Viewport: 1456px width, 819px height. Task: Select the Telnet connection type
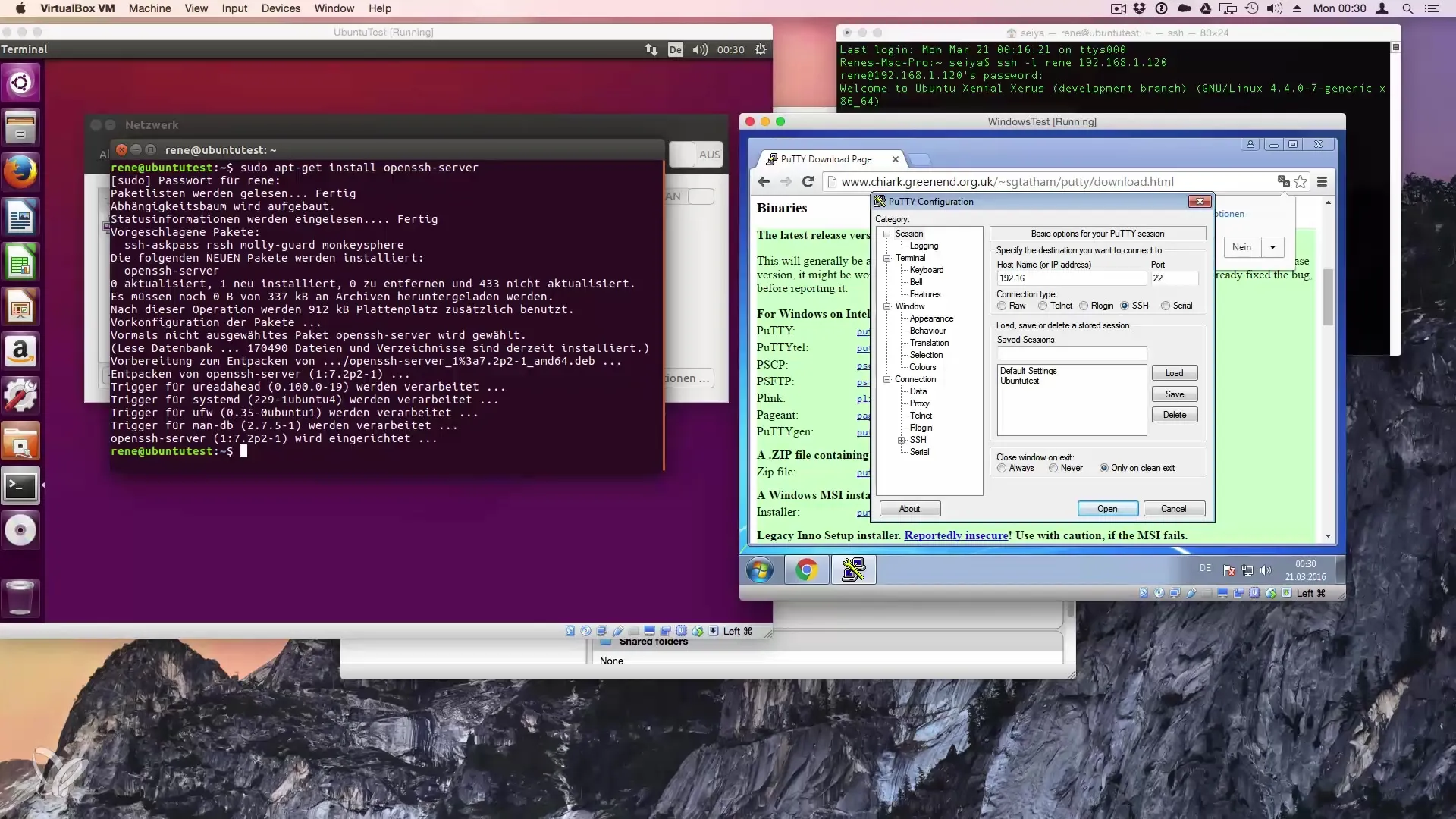(x=1043, y=306)
